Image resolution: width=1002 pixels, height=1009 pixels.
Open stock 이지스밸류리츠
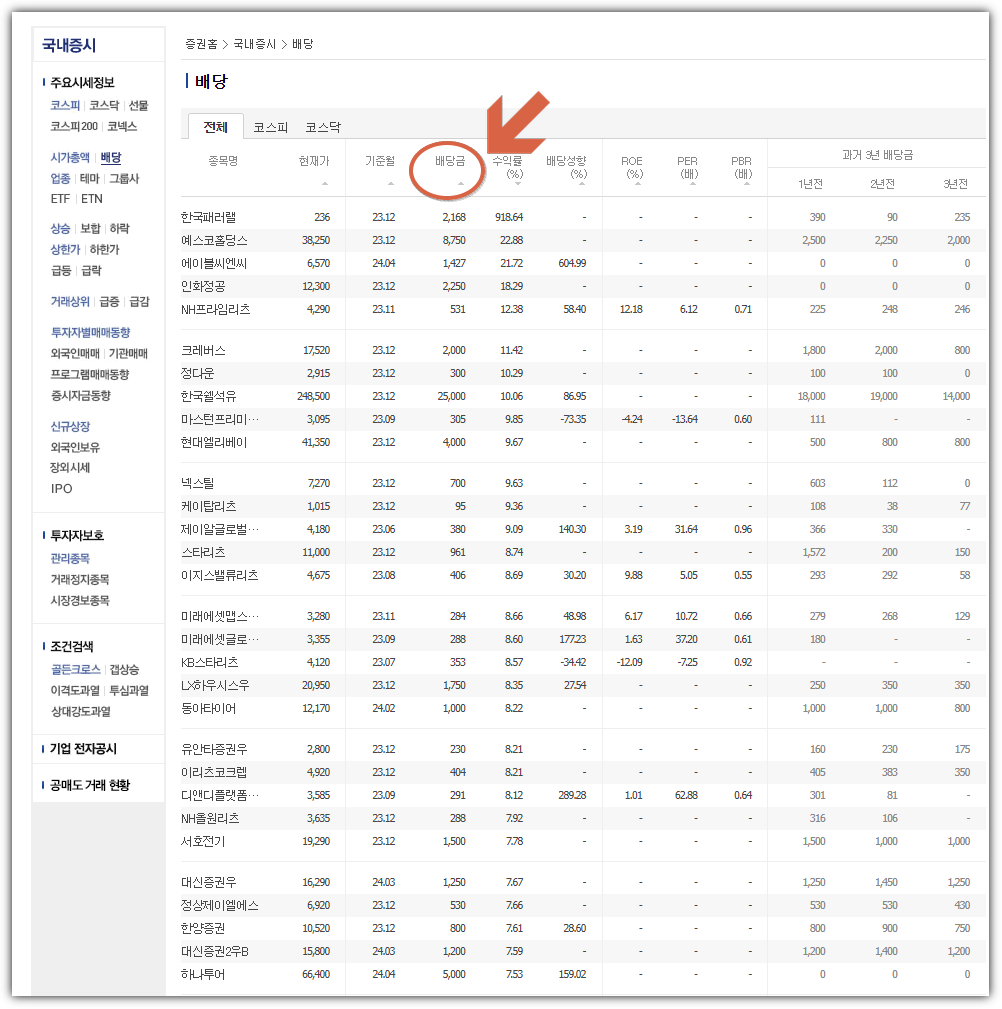219,575
